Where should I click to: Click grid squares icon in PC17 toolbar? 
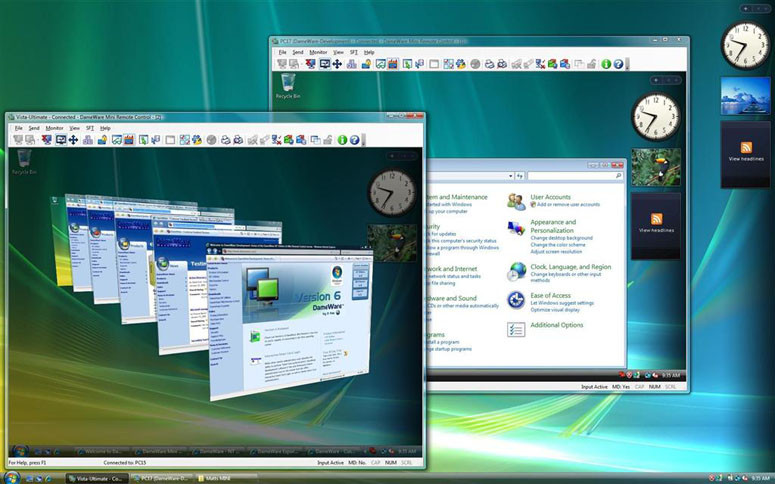coord(448,64)
